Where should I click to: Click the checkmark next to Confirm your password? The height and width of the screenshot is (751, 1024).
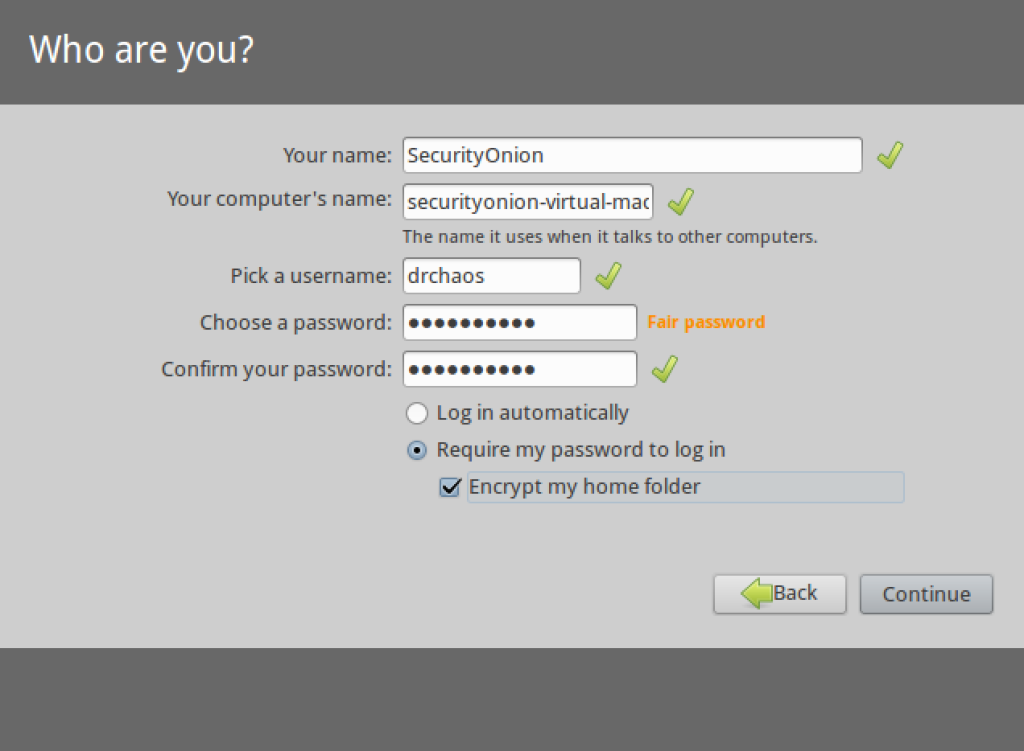(x=665, y=369)
